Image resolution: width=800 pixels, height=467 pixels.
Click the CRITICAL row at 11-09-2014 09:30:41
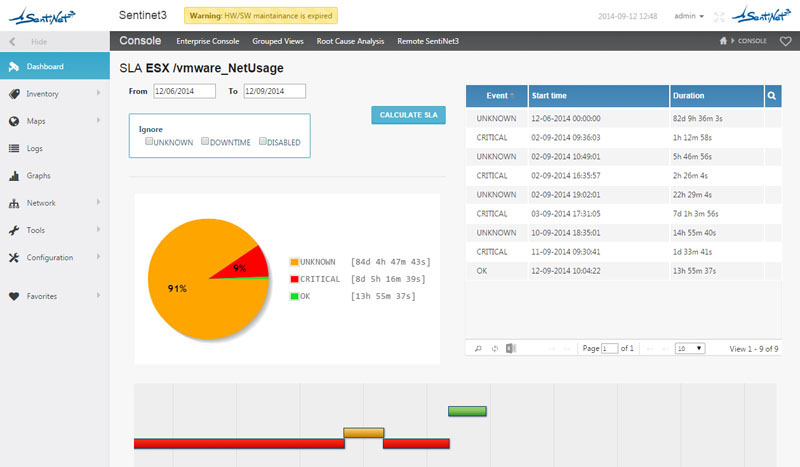point(623,252)
